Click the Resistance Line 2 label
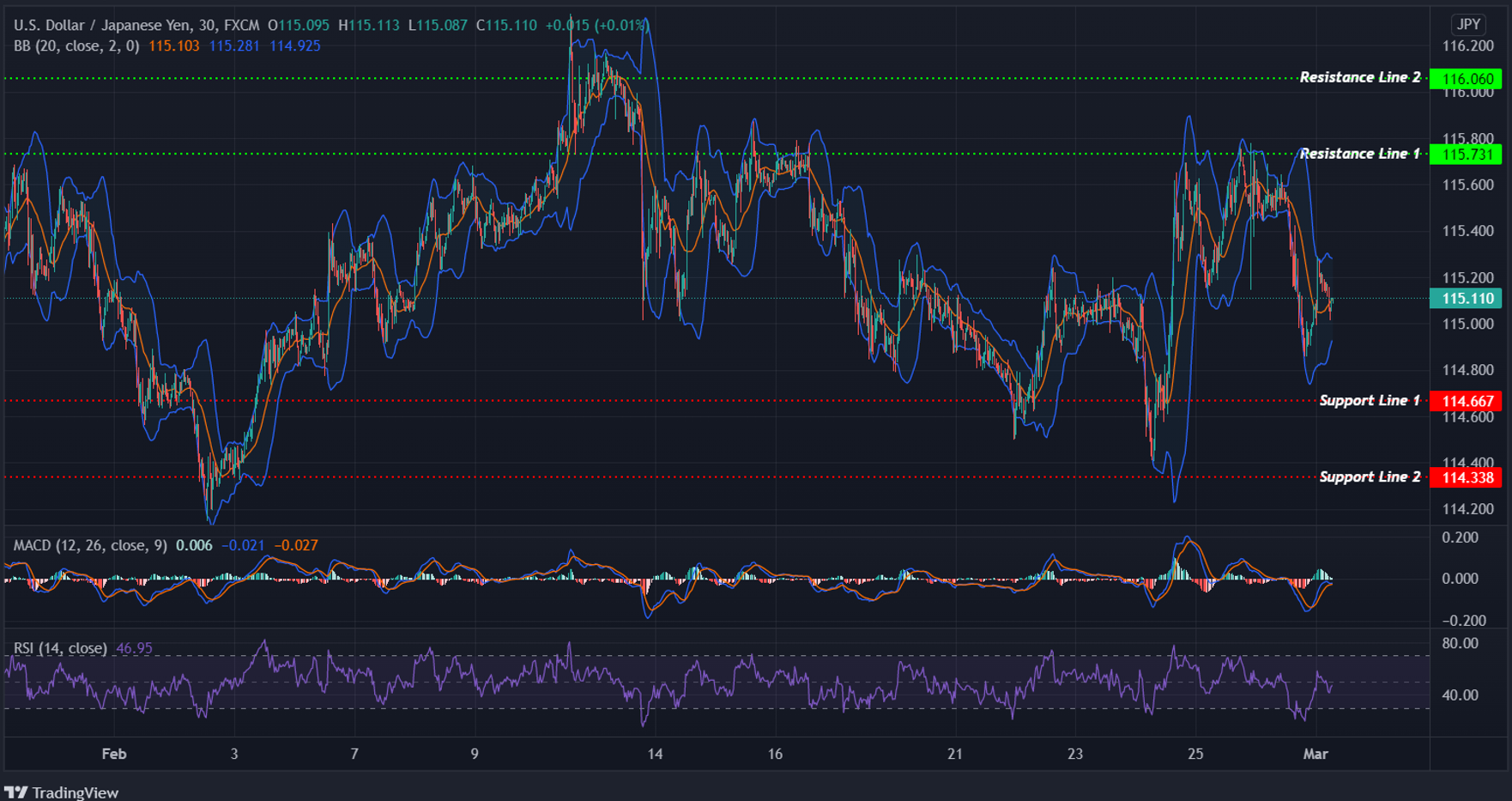 tap(1360, 76)
